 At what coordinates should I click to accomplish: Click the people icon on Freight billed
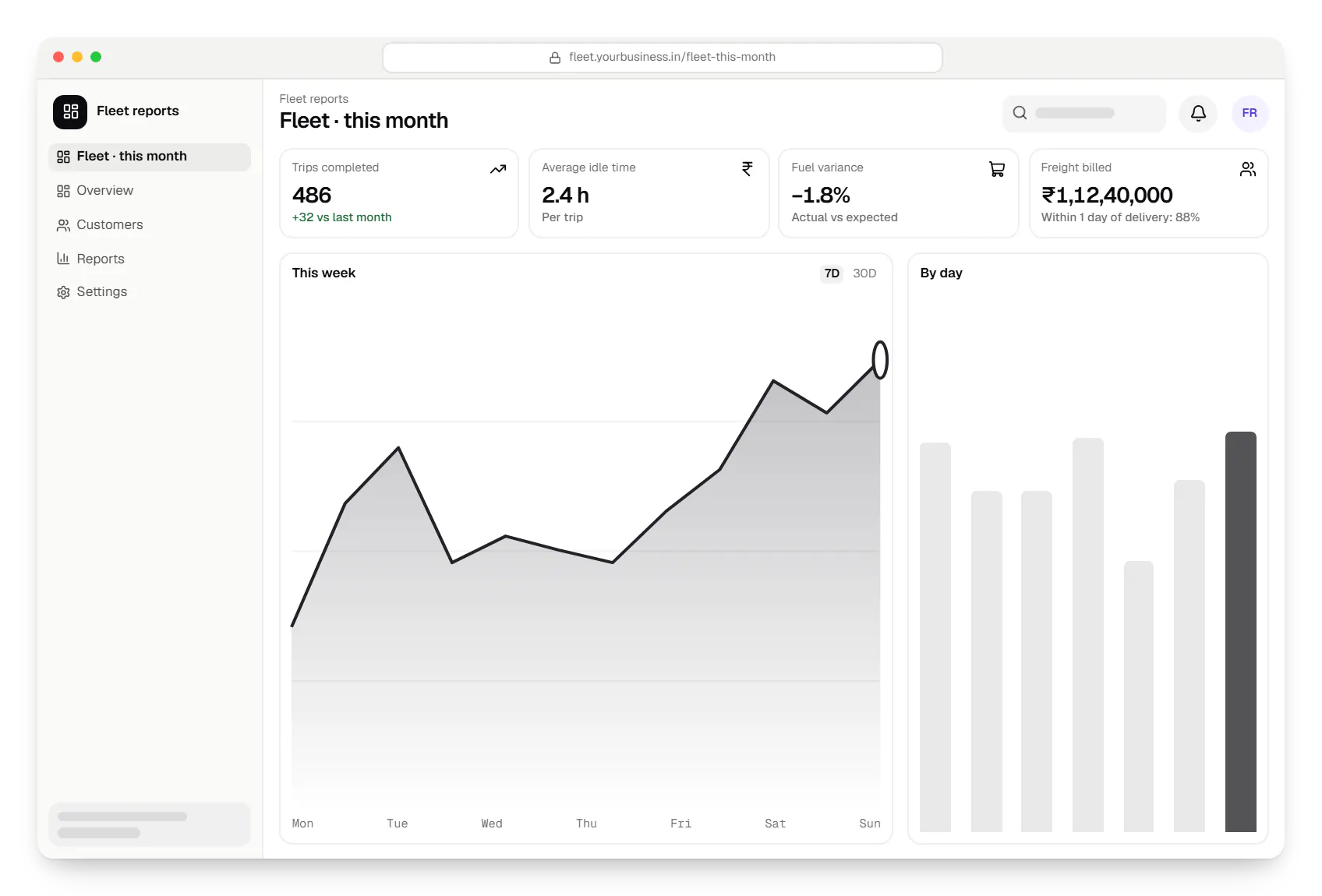(1247, 169)
